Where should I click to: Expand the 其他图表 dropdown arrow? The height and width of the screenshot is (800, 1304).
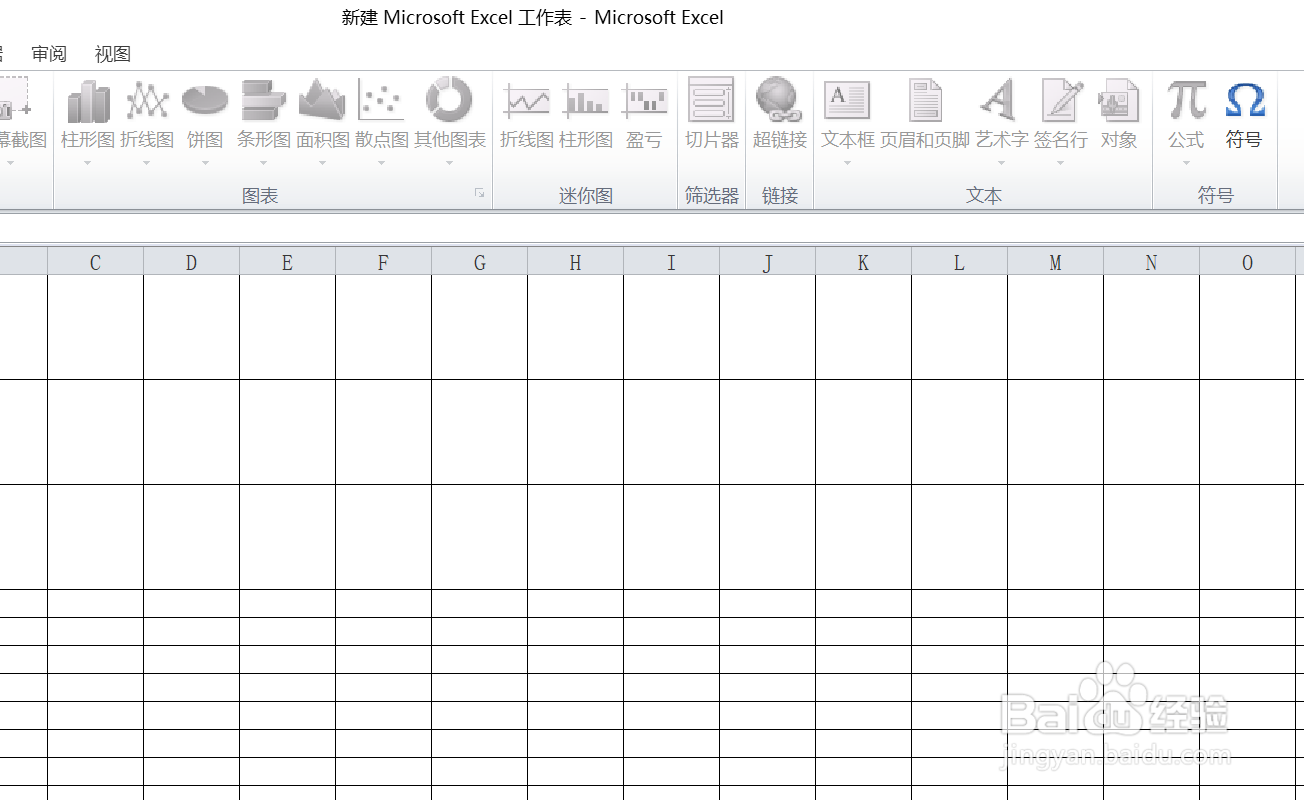pos(450,163)
